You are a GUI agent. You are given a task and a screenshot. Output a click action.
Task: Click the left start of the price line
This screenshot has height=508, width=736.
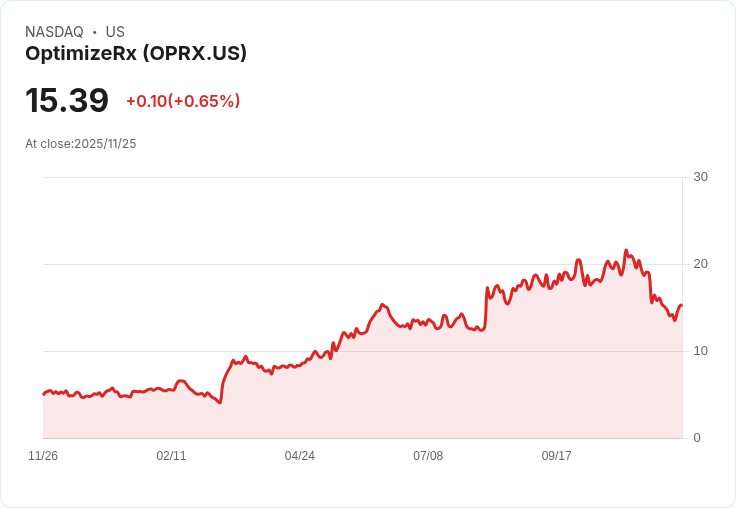pyautogui.click(x=44, y=394)
